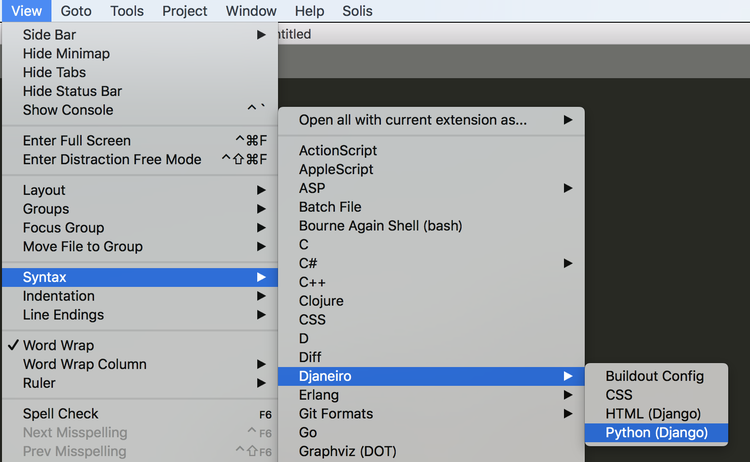Expand the Git Formats submenu
The image size is (750, 462).
[431, 414]
